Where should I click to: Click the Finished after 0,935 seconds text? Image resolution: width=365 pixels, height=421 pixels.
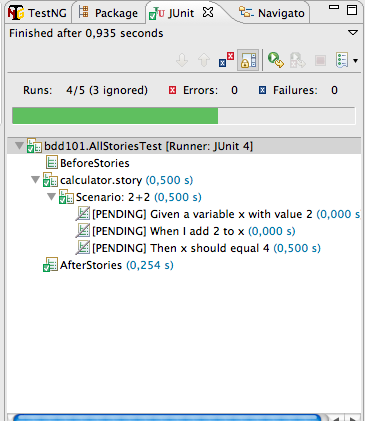click(86, 33)
